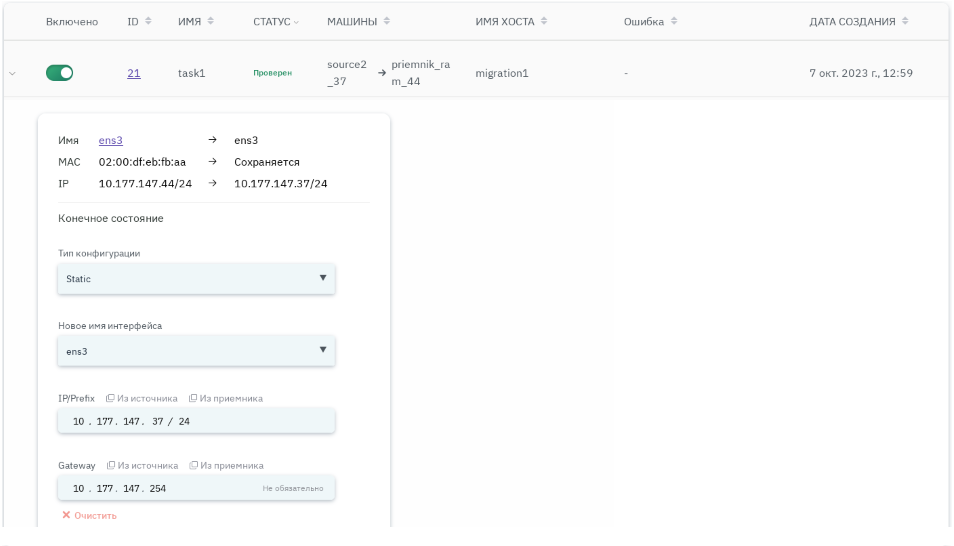The height and width of the screenshot is (546, 954).
Task: Open task ID 21 link
Action: 134,73
